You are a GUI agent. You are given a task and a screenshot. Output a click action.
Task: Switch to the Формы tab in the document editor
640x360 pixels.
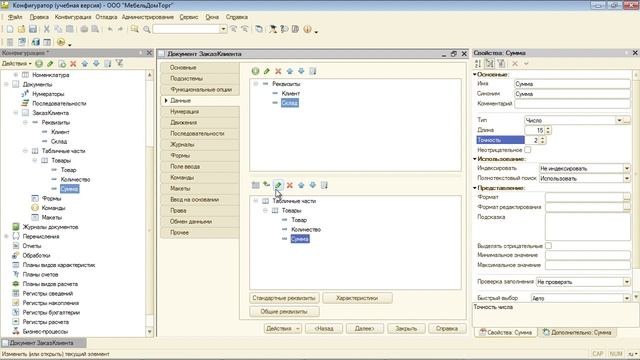pyautogui.click(x=180, y=155)
